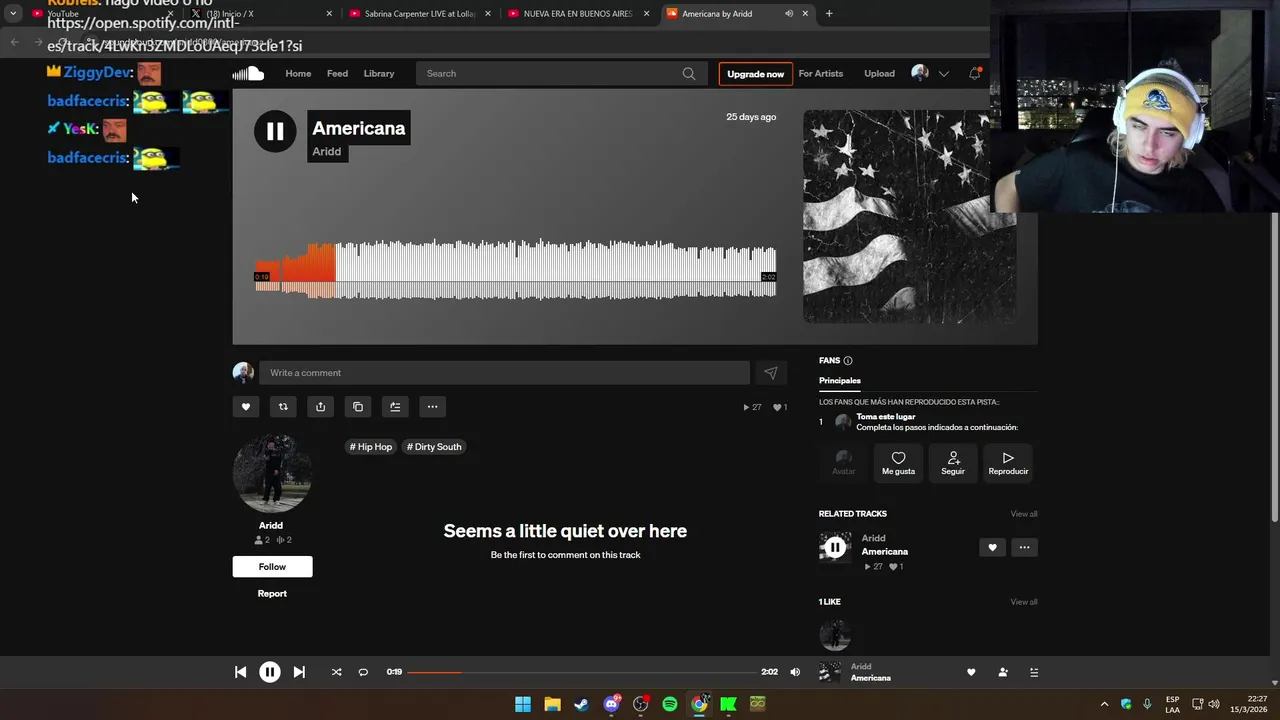This screenshot has height=720, width=1280.
Task: Open Steam from the taskbar
Action: [x=581, y=704]
